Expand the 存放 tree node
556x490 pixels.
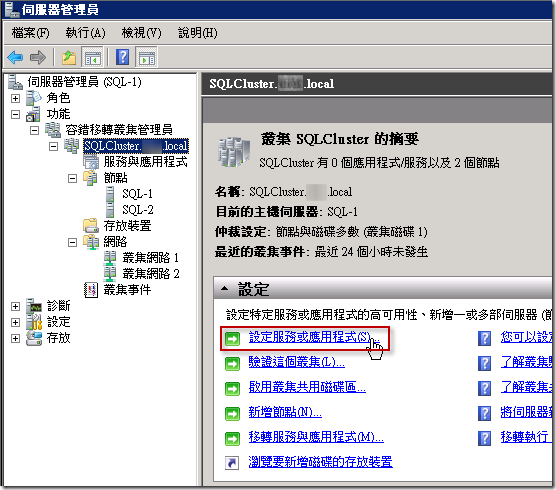point(15,338)
